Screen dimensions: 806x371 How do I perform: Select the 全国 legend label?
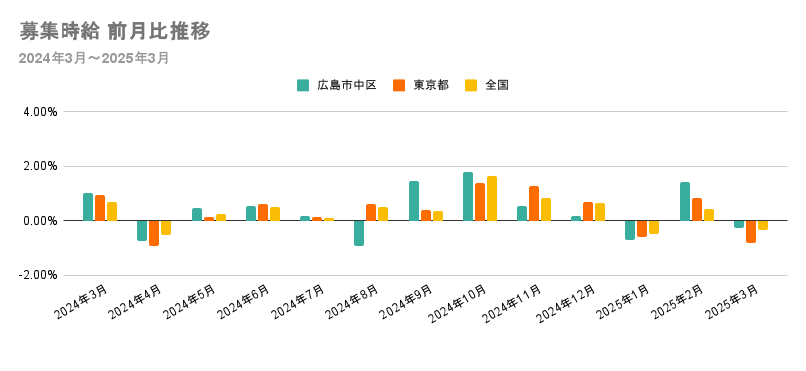click(497, 85)
